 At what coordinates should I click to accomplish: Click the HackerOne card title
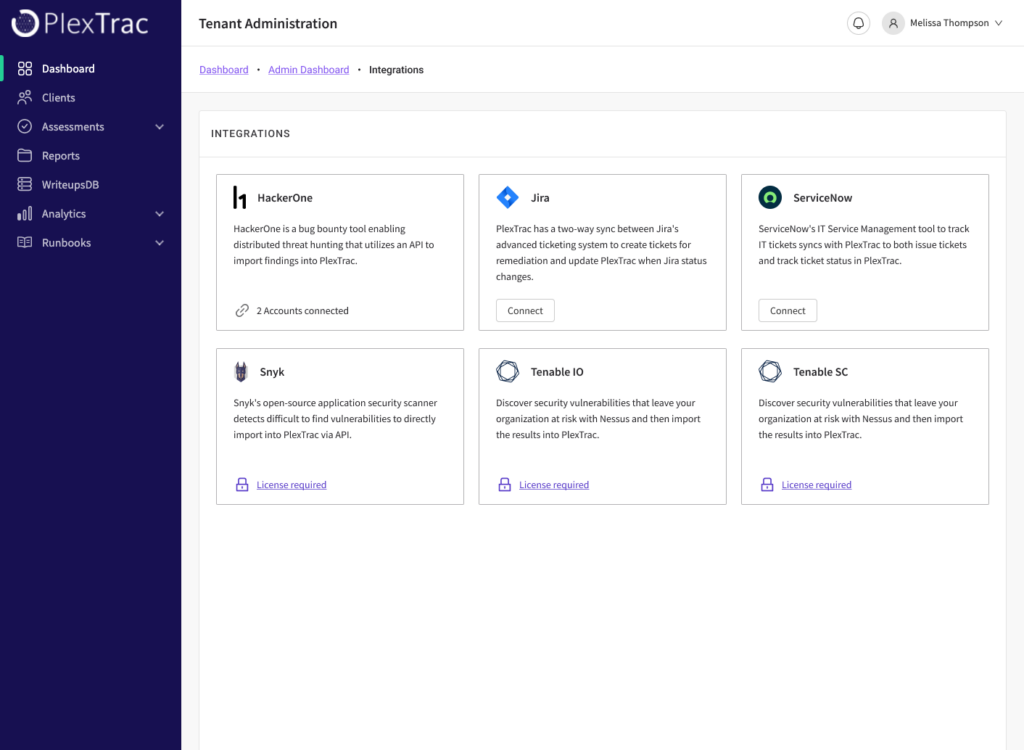285,198
